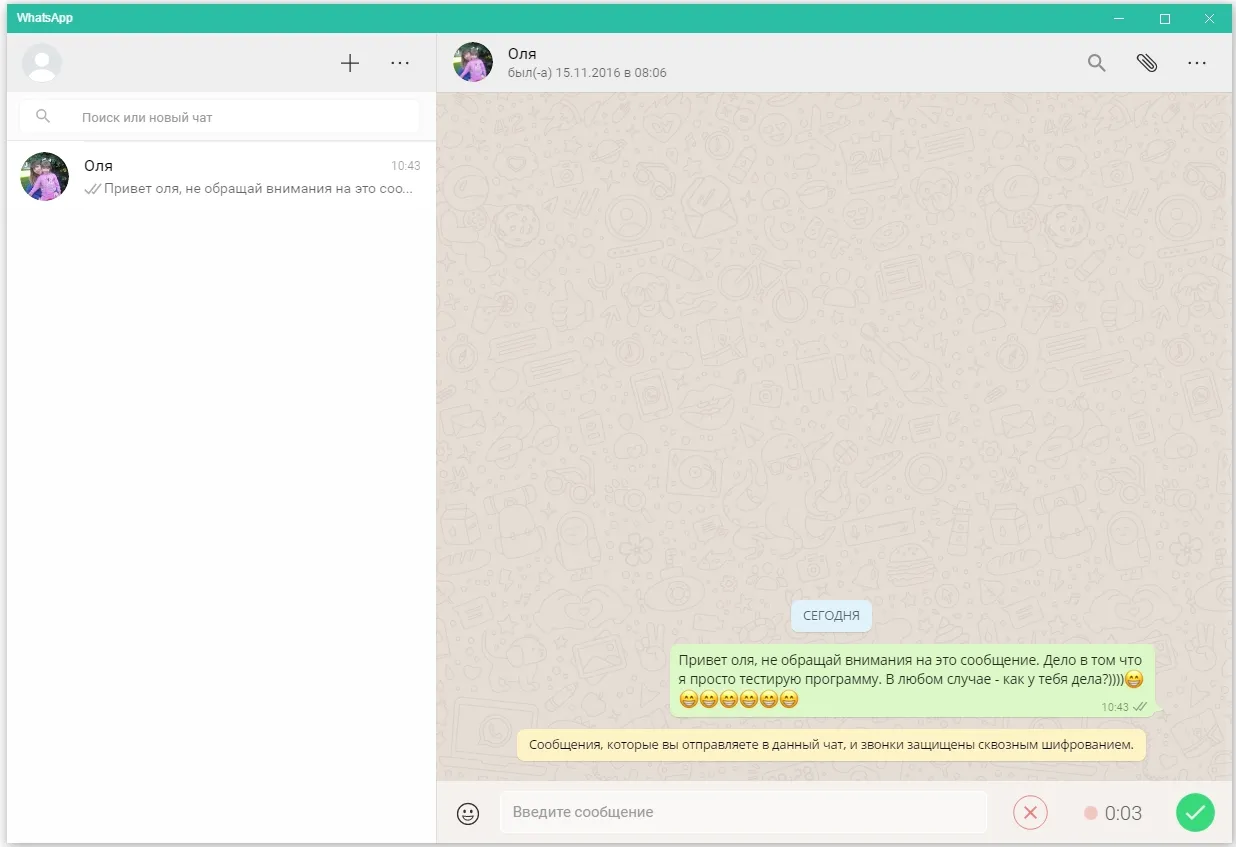Open Оля's profile picture in chat header
The width and height of the screenshot is (1236, 847).
click(473, 62)
